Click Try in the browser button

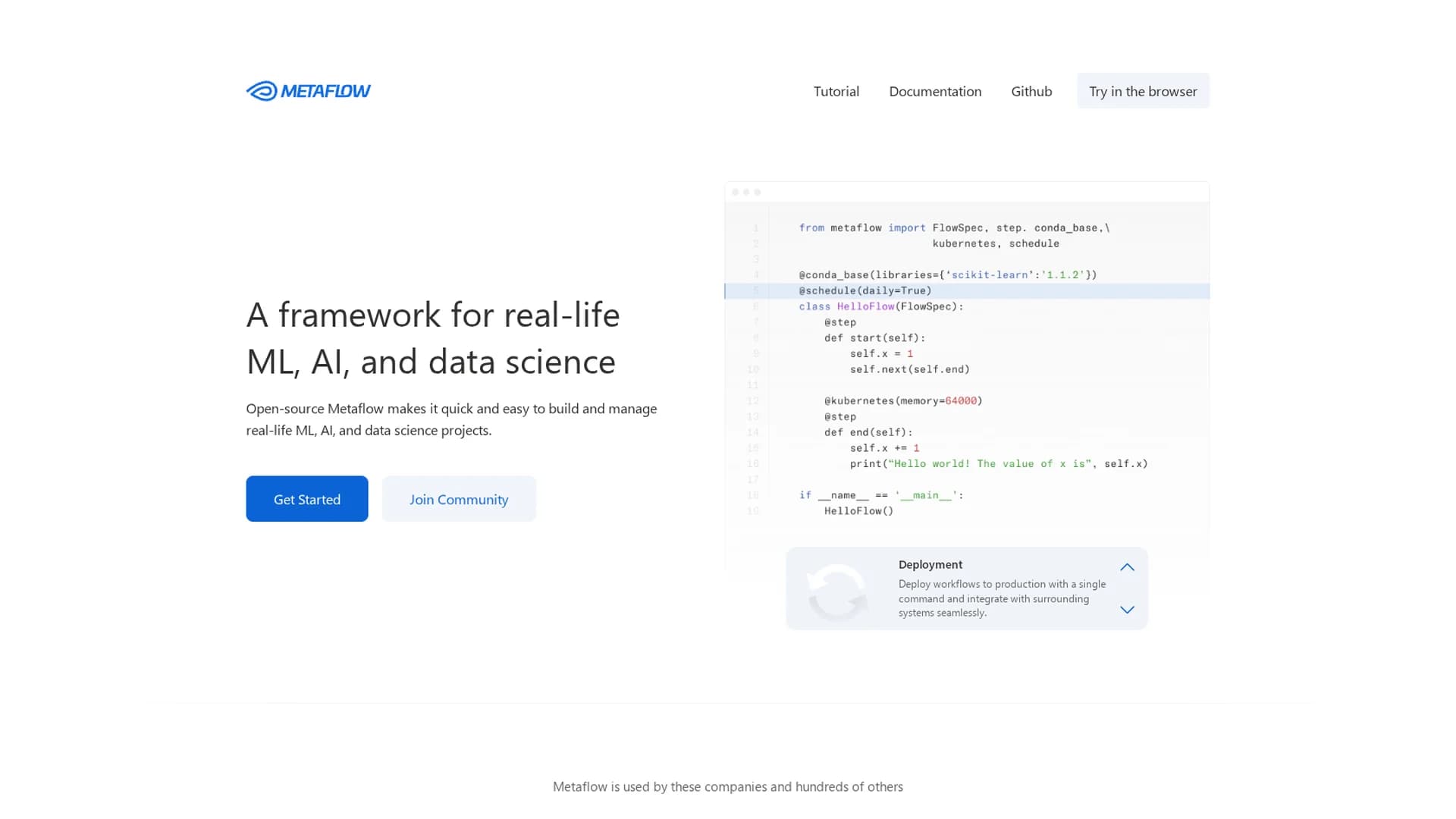1143,91
